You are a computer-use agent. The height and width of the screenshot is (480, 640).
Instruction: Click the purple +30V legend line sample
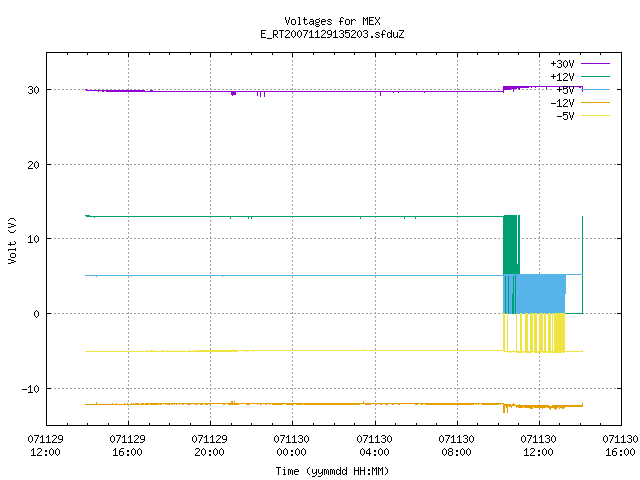[x=595, y=64]
